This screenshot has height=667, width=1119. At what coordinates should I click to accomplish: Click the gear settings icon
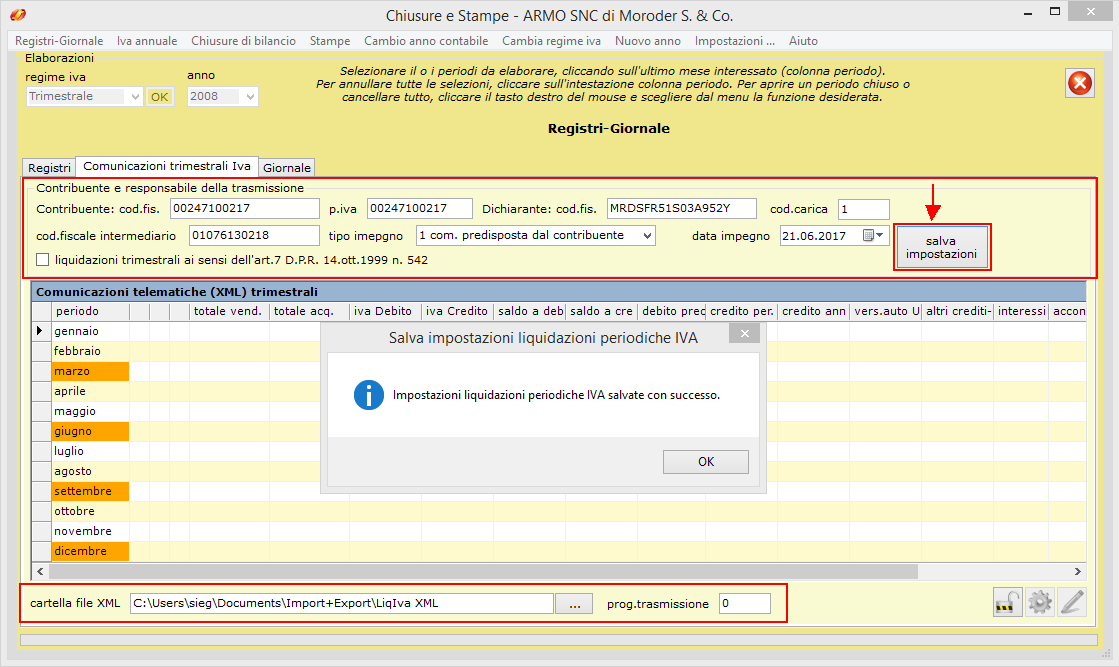tap(1040, 602)
